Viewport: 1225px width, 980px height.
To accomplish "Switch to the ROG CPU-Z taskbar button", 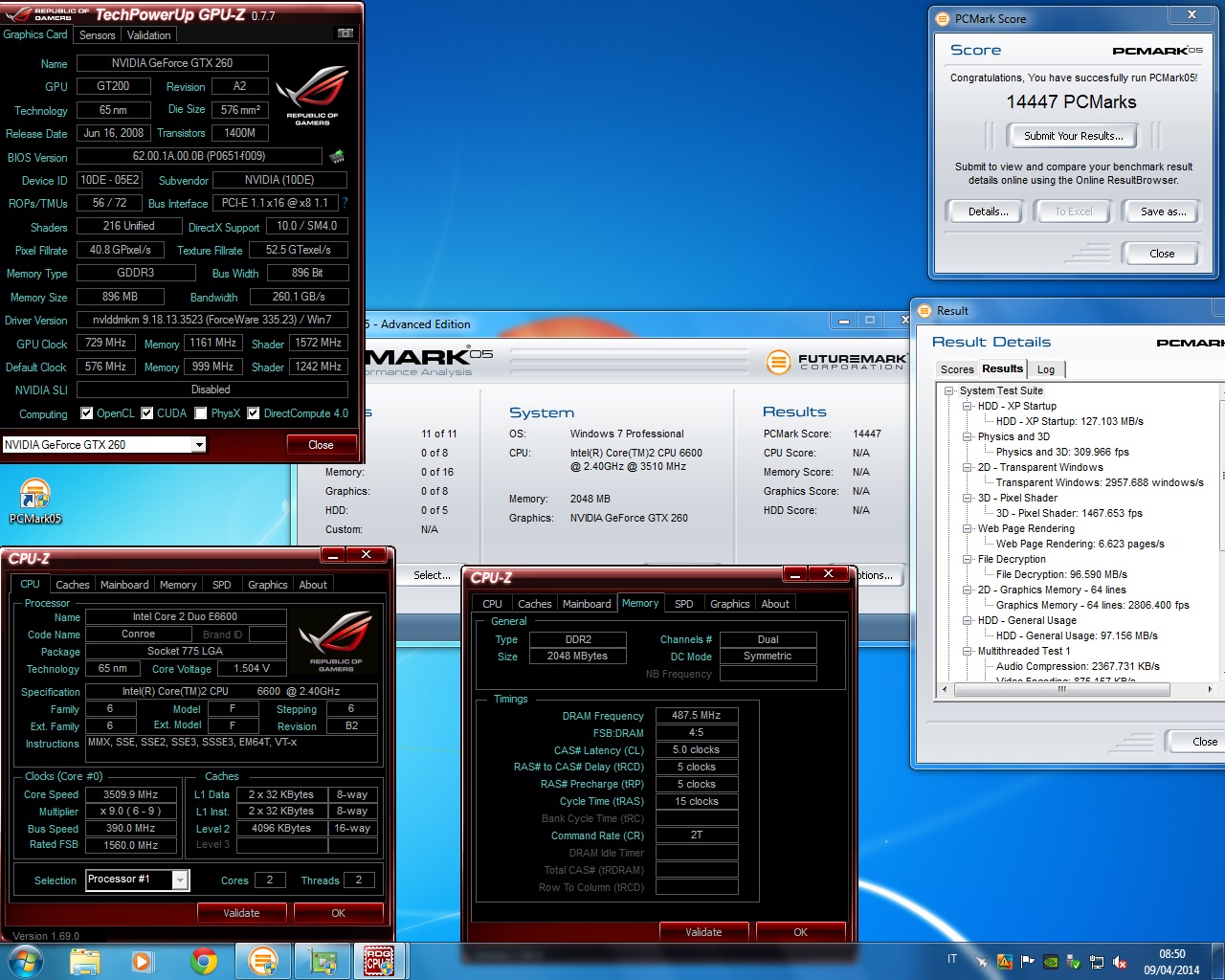I will click(380, 961).
